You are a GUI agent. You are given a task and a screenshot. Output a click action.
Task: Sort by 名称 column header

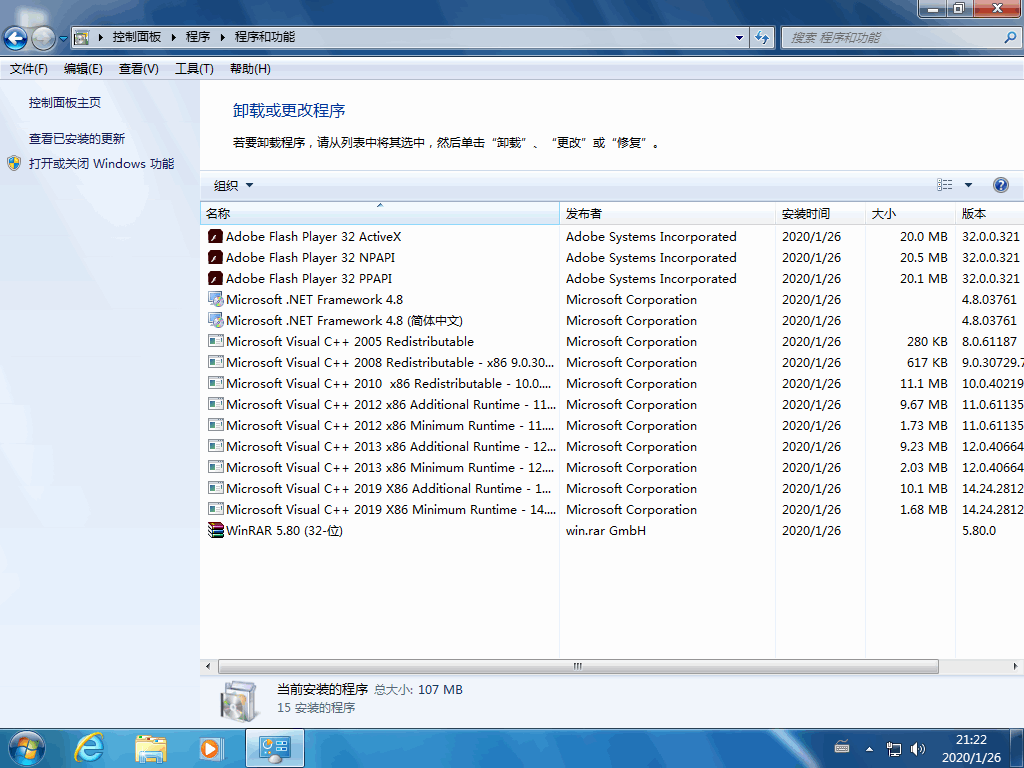click(379, 214)
